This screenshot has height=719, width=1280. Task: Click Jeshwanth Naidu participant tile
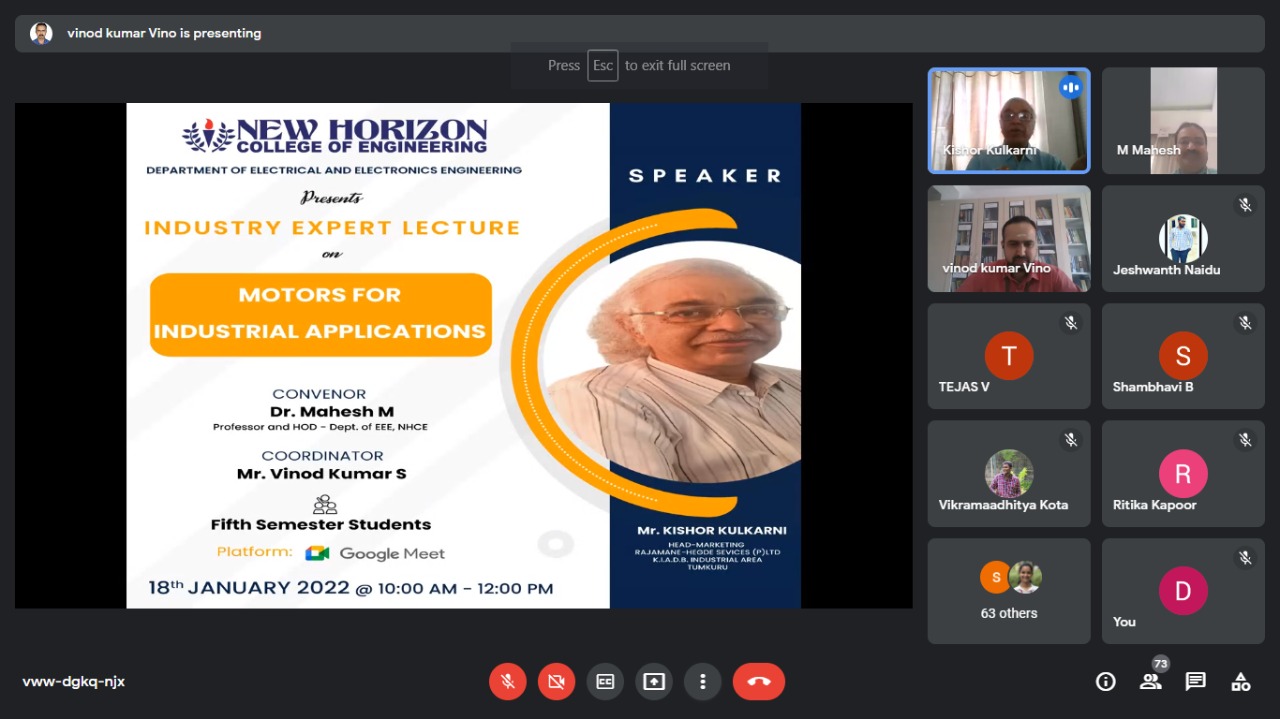click(1183, 238)
